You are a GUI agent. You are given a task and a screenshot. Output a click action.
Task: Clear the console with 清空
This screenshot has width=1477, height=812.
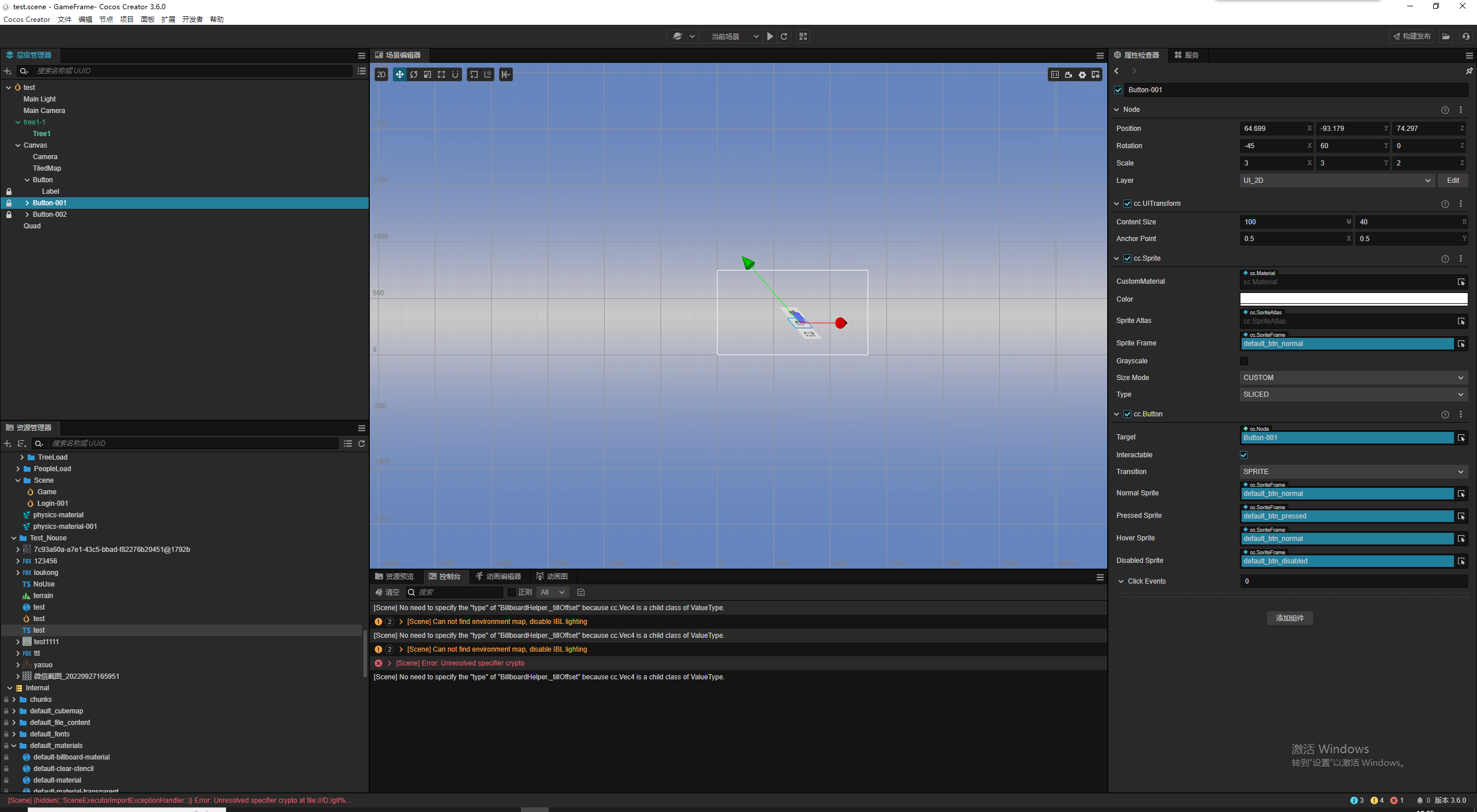387,592
